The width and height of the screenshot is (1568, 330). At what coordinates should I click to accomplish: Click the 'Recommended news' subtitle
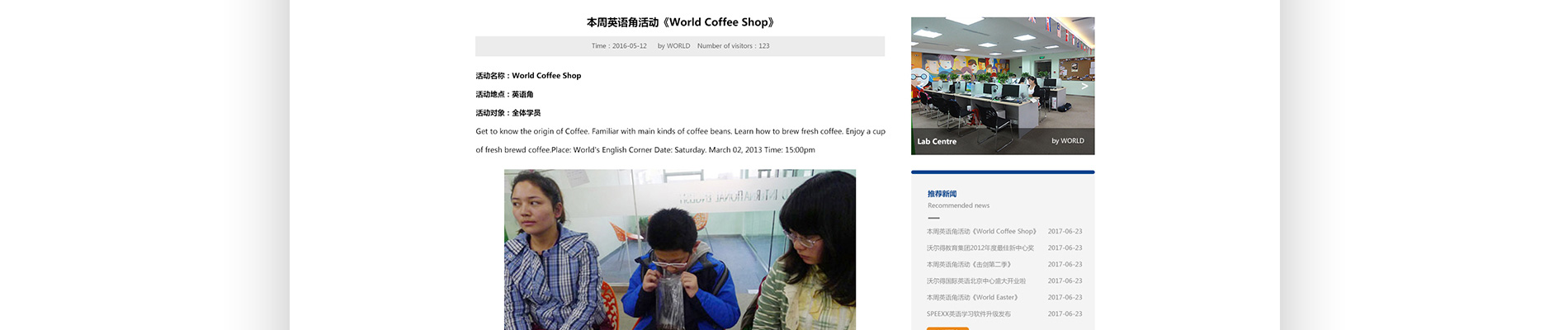pos(958,205)
